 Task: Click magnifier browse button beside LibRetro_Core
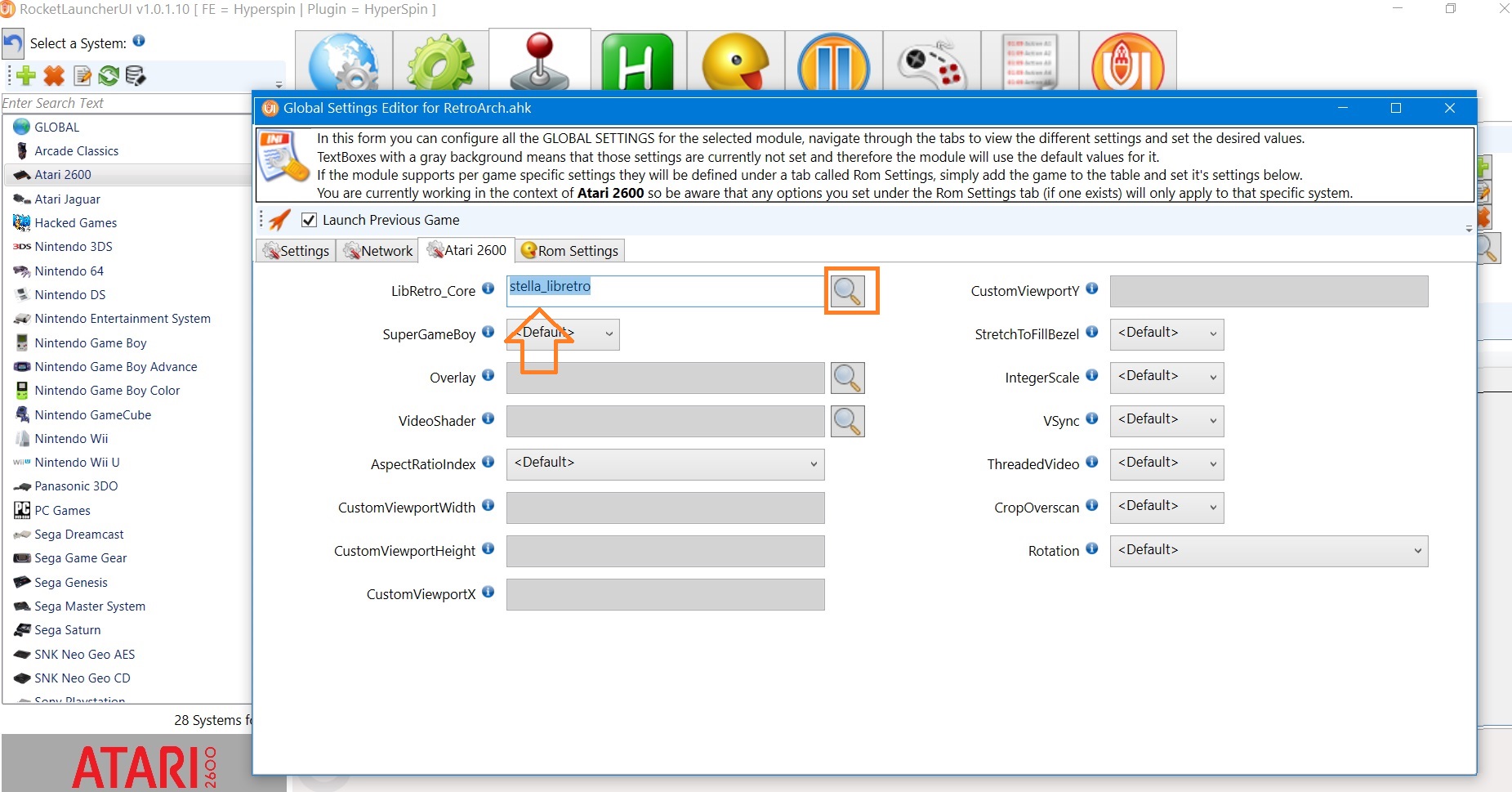[848, 291]
